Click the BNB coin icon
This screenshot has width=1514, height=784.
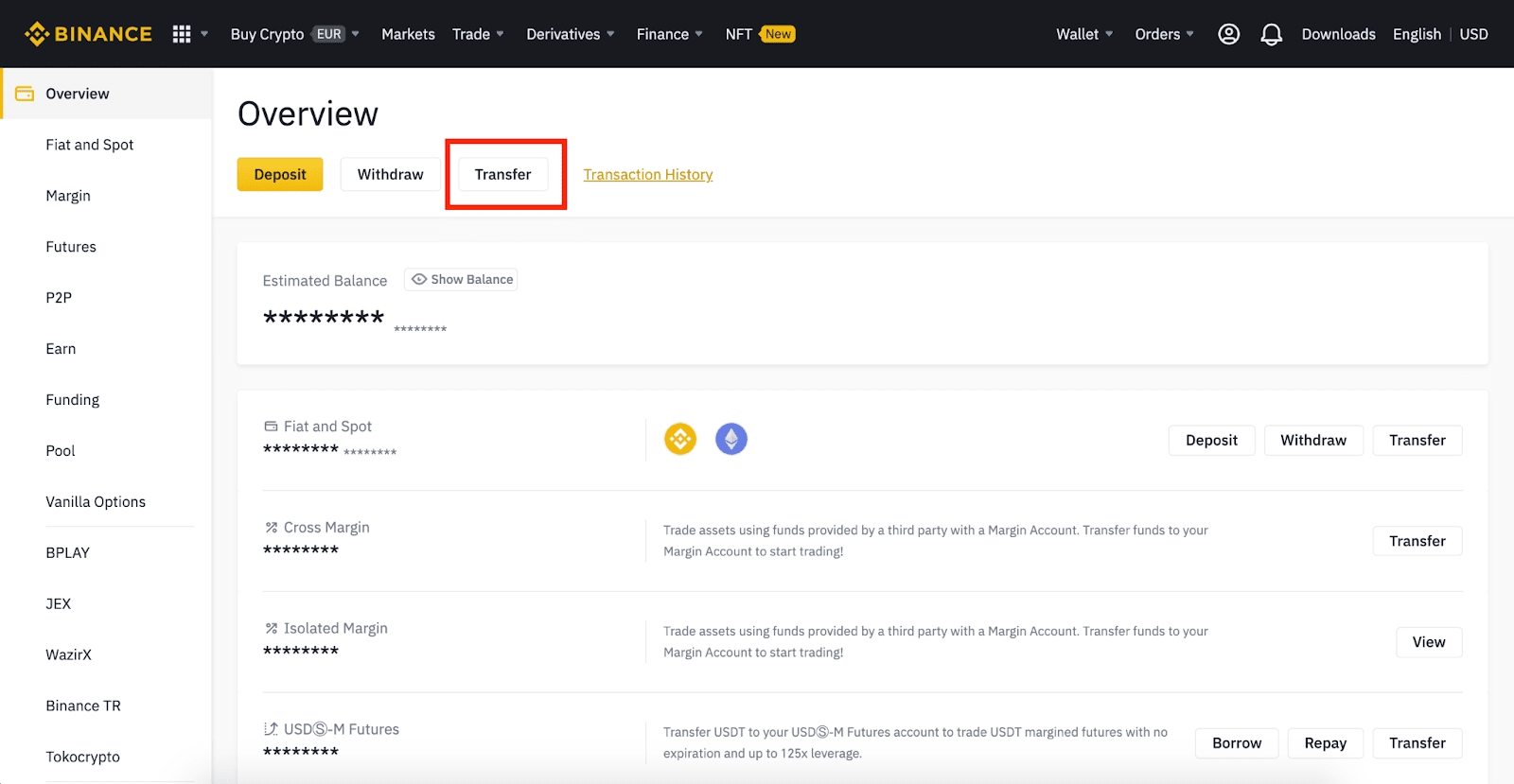pyautogui.click(x=679, y=439)
